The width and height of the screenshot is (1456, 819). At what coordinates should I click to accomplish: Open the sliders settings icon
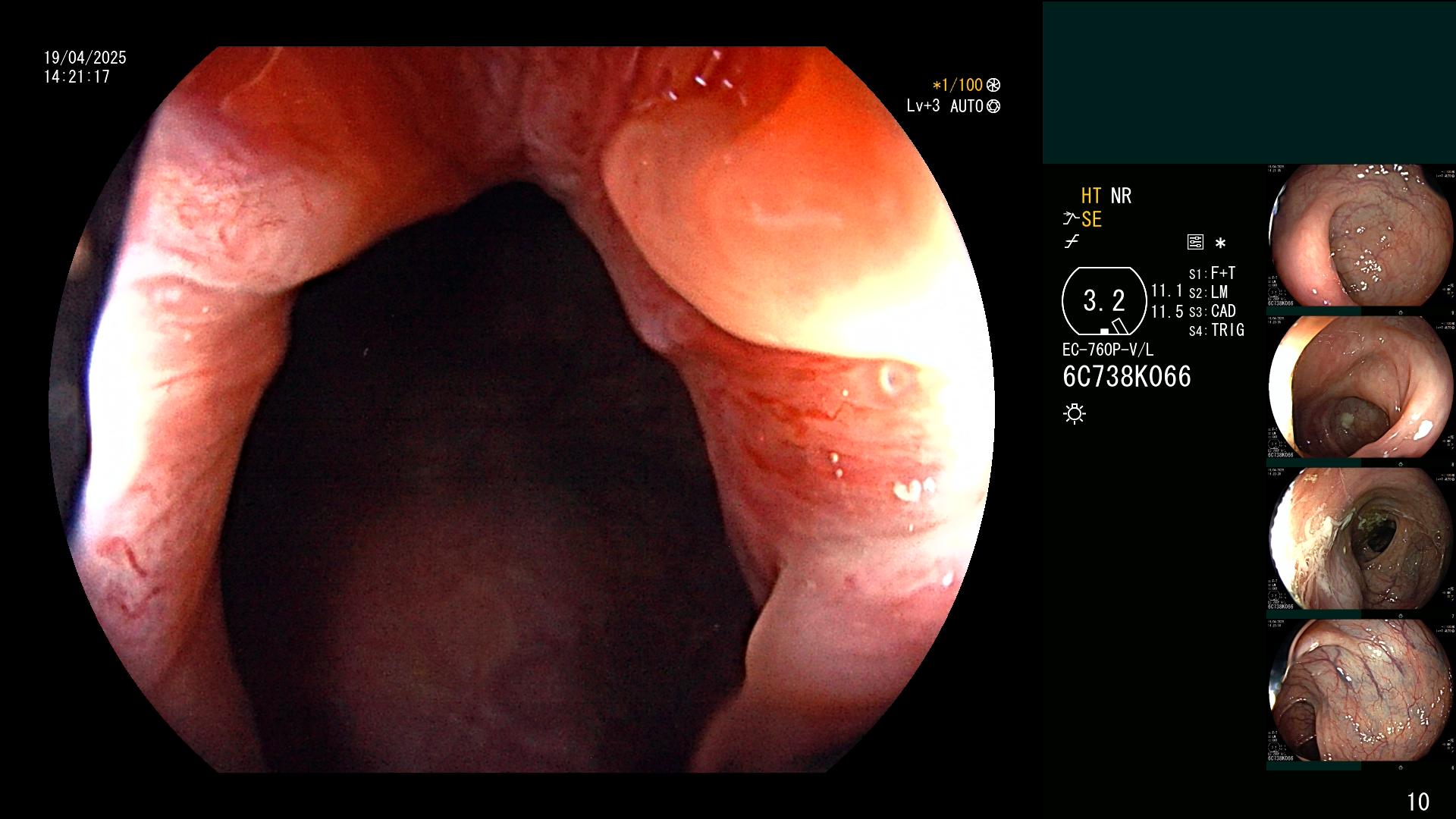[1195, 243]
